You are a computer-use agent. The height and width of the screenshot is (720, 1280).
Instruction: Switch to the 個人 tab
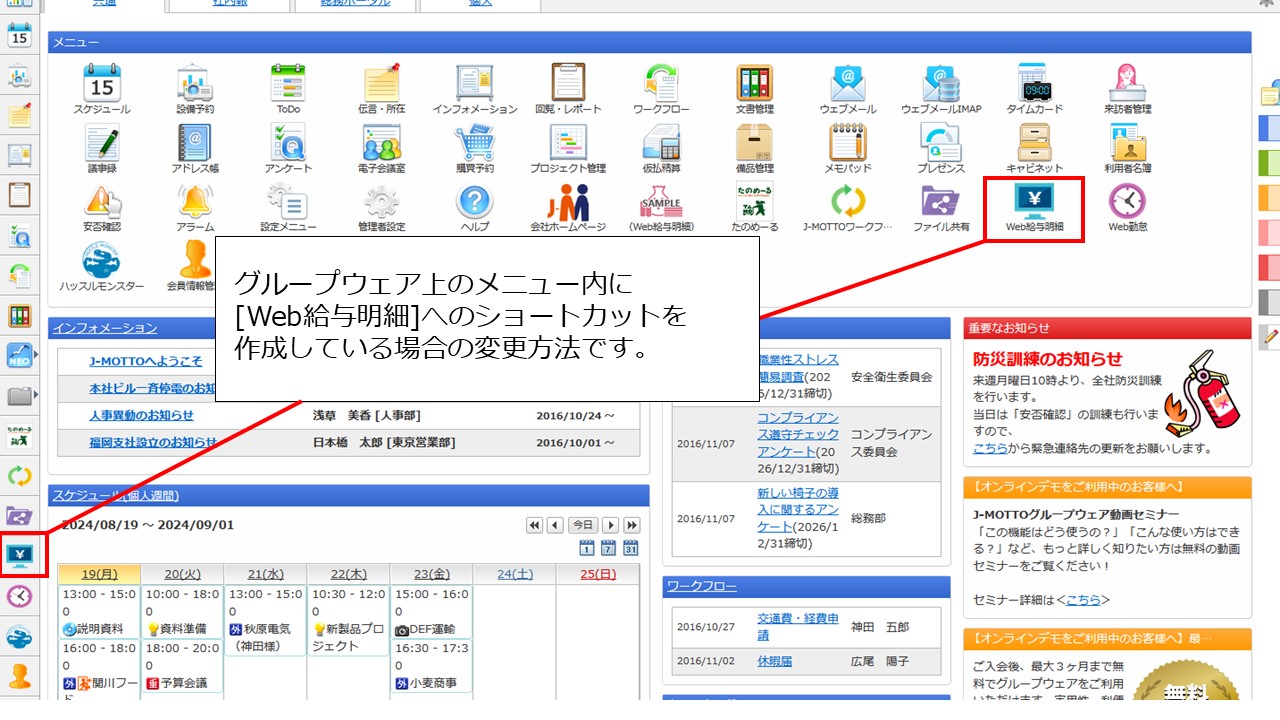coord(480,5)
